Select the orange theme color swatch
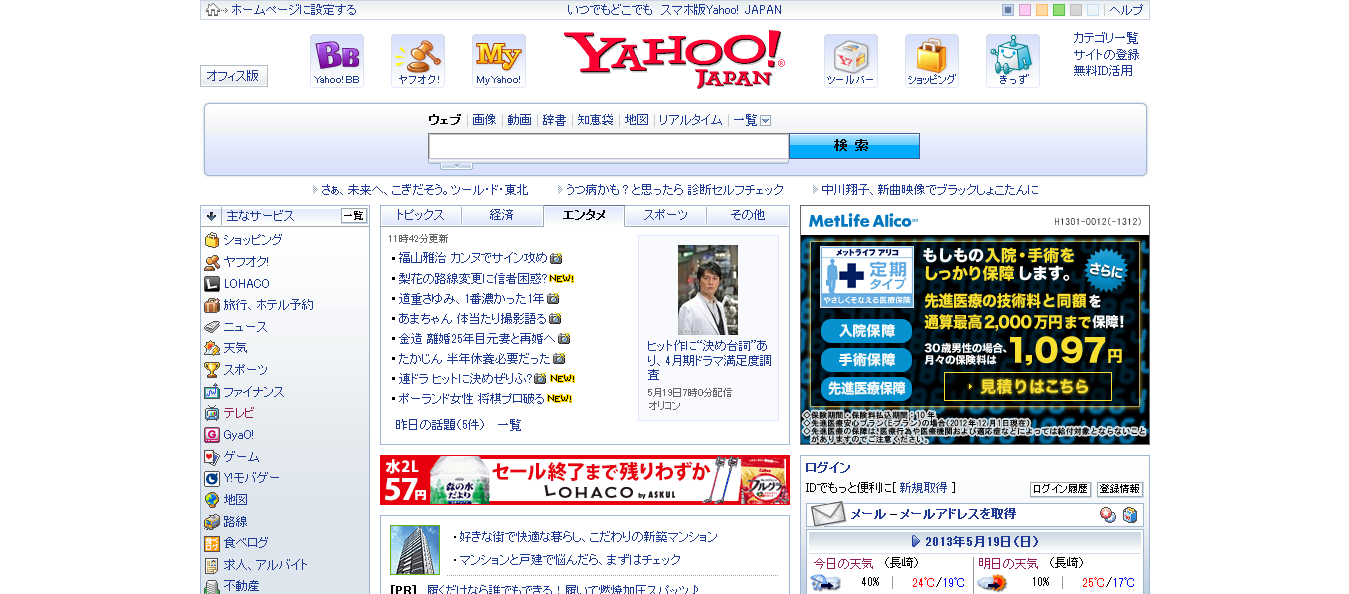Viewport: 1349px width, 594px height. (x=1042, y=10)
